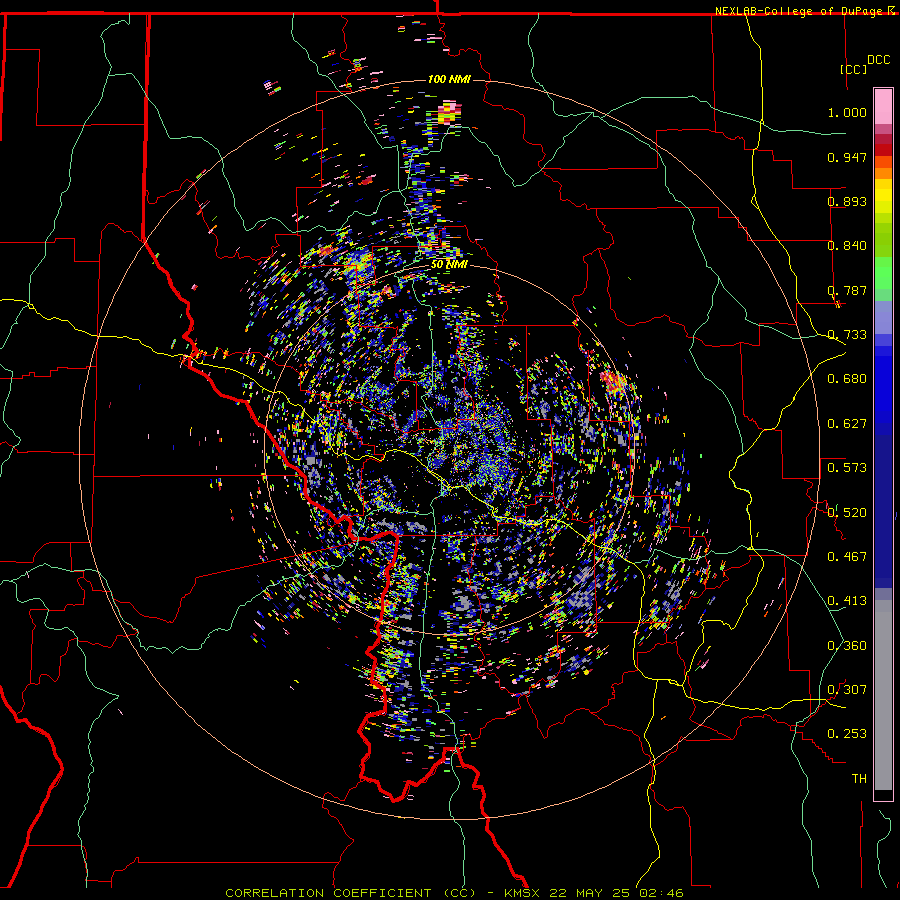Select the 0.893 scale value
The width and height of the screenshot is (900, 900).
[847, 201]
